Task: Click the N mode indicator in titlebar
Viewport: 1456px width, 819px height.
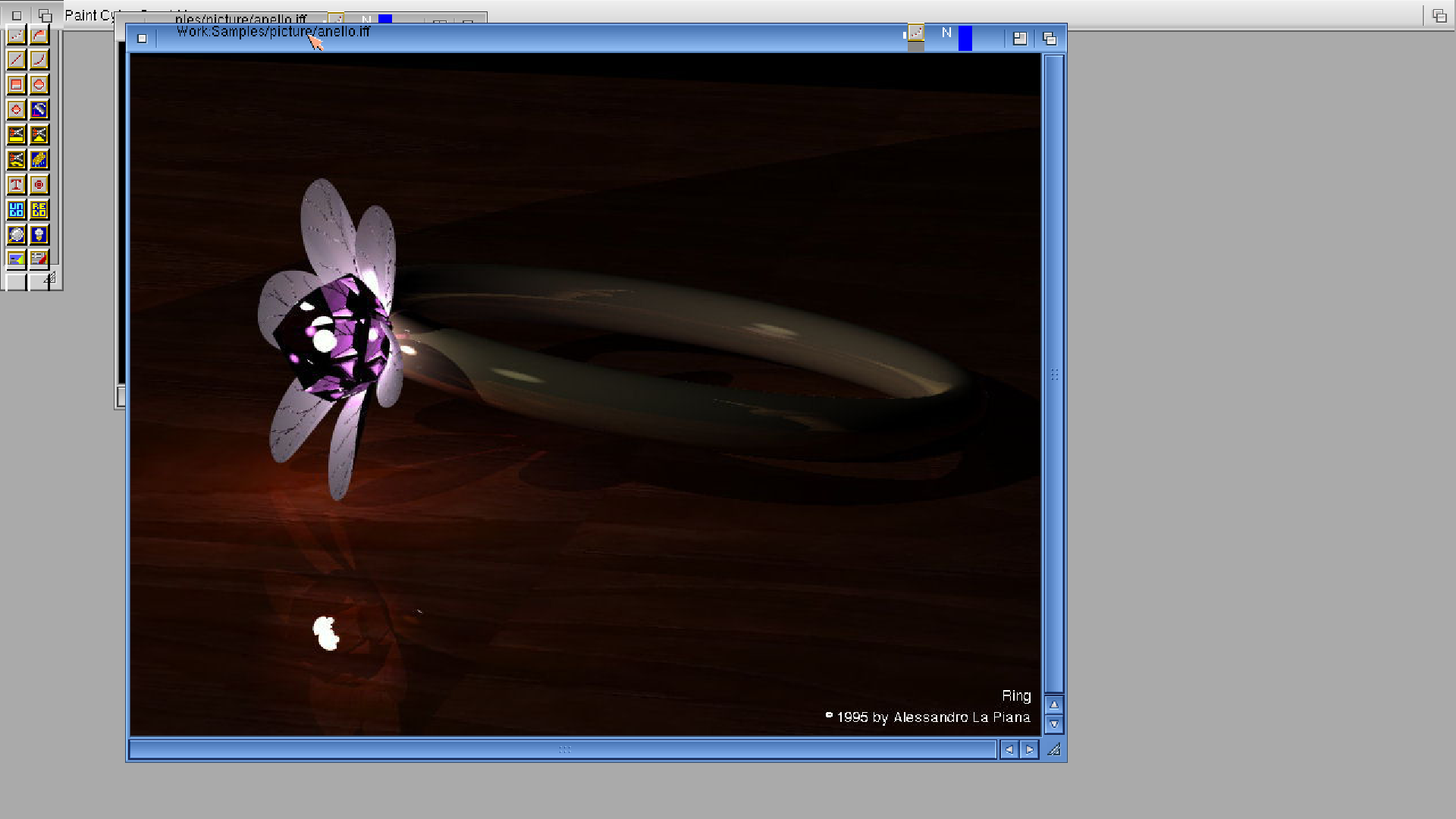Action: [946, 33]
